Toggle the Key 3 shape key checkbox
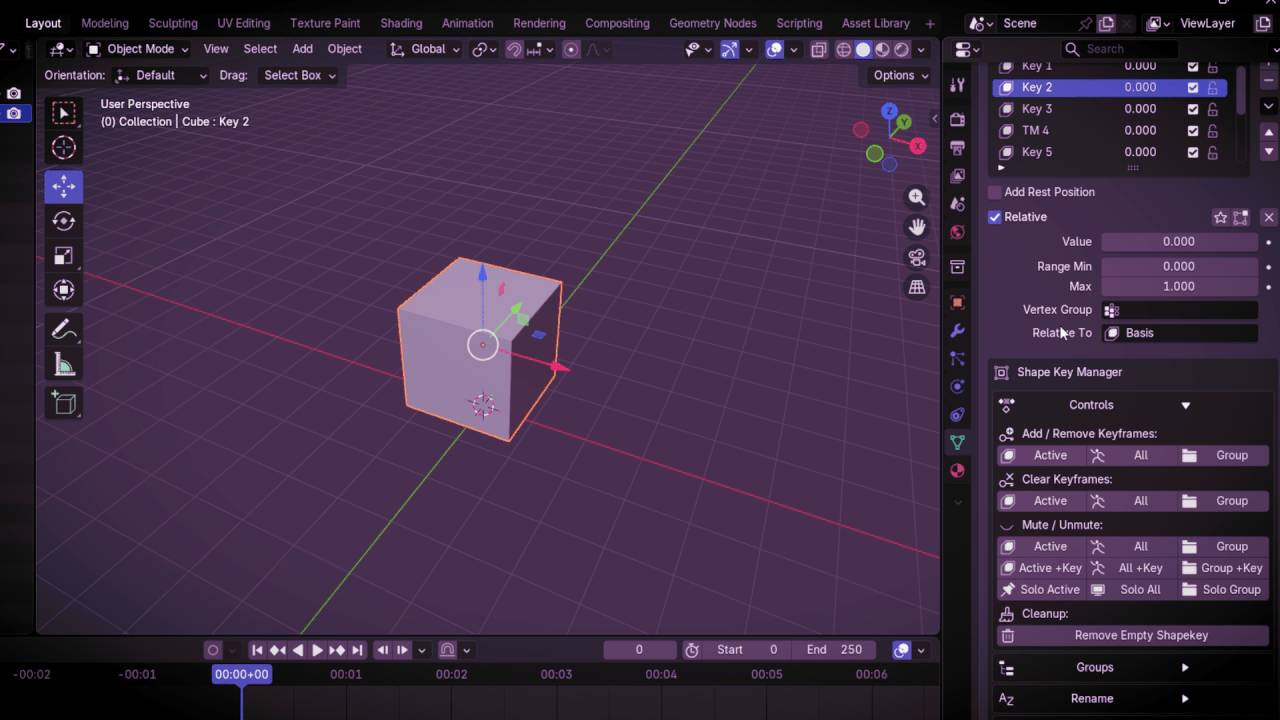Viewport: 1280px width, 720px height. [1193, 109]
